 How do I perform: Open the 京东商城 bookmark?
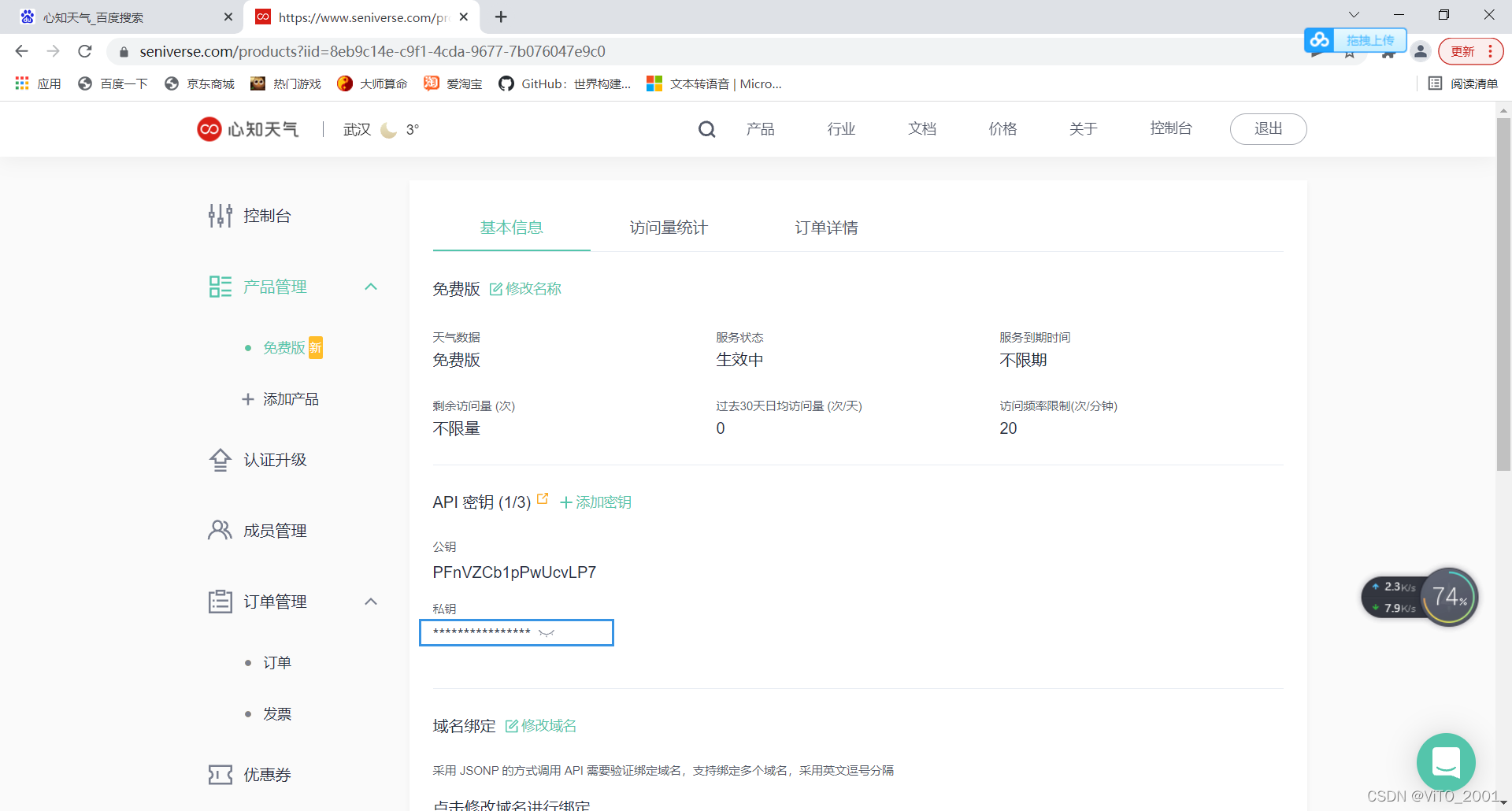pos(199,83)
